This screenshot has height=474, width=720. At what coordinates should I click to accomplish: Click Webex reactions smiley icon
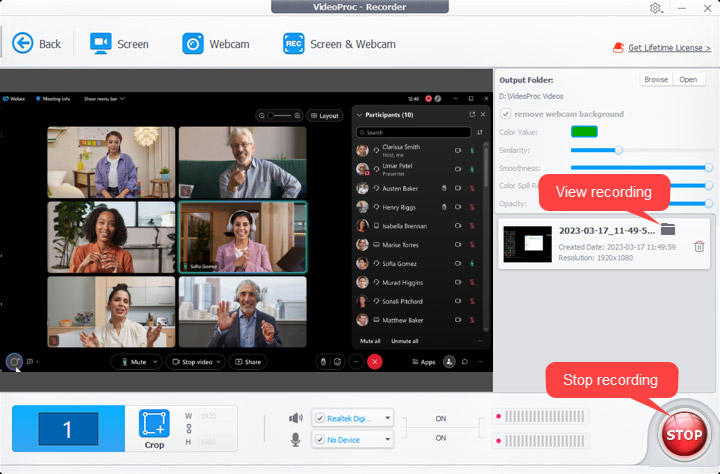coord(338,362)
